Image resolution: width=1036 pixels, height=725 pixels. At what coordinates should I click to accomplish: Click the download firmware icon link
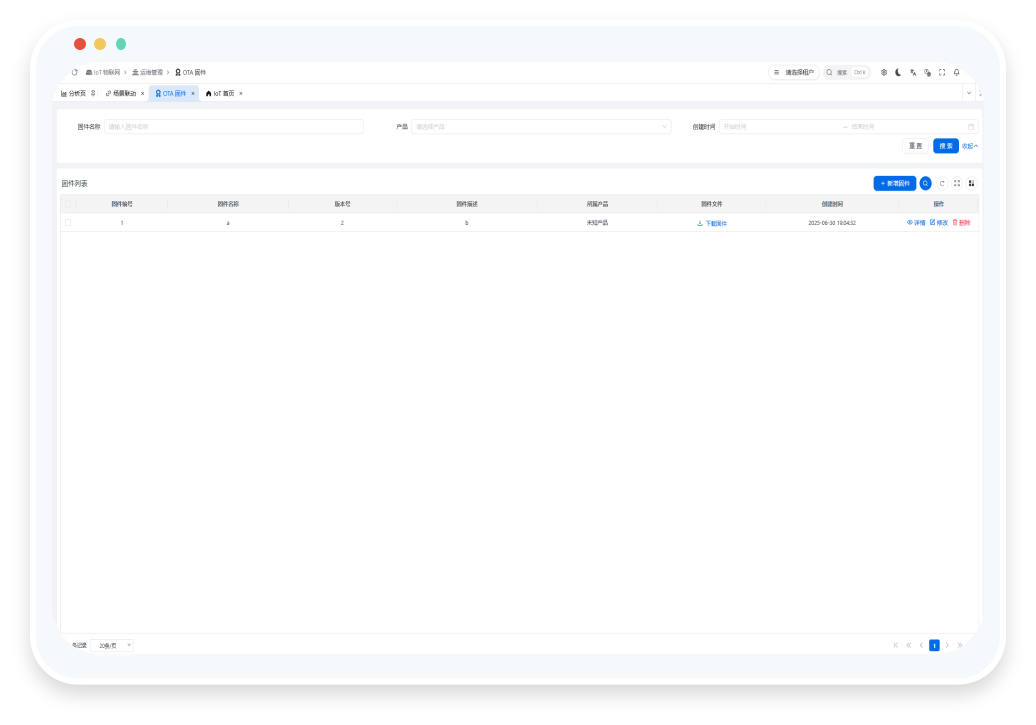[711, 223]
